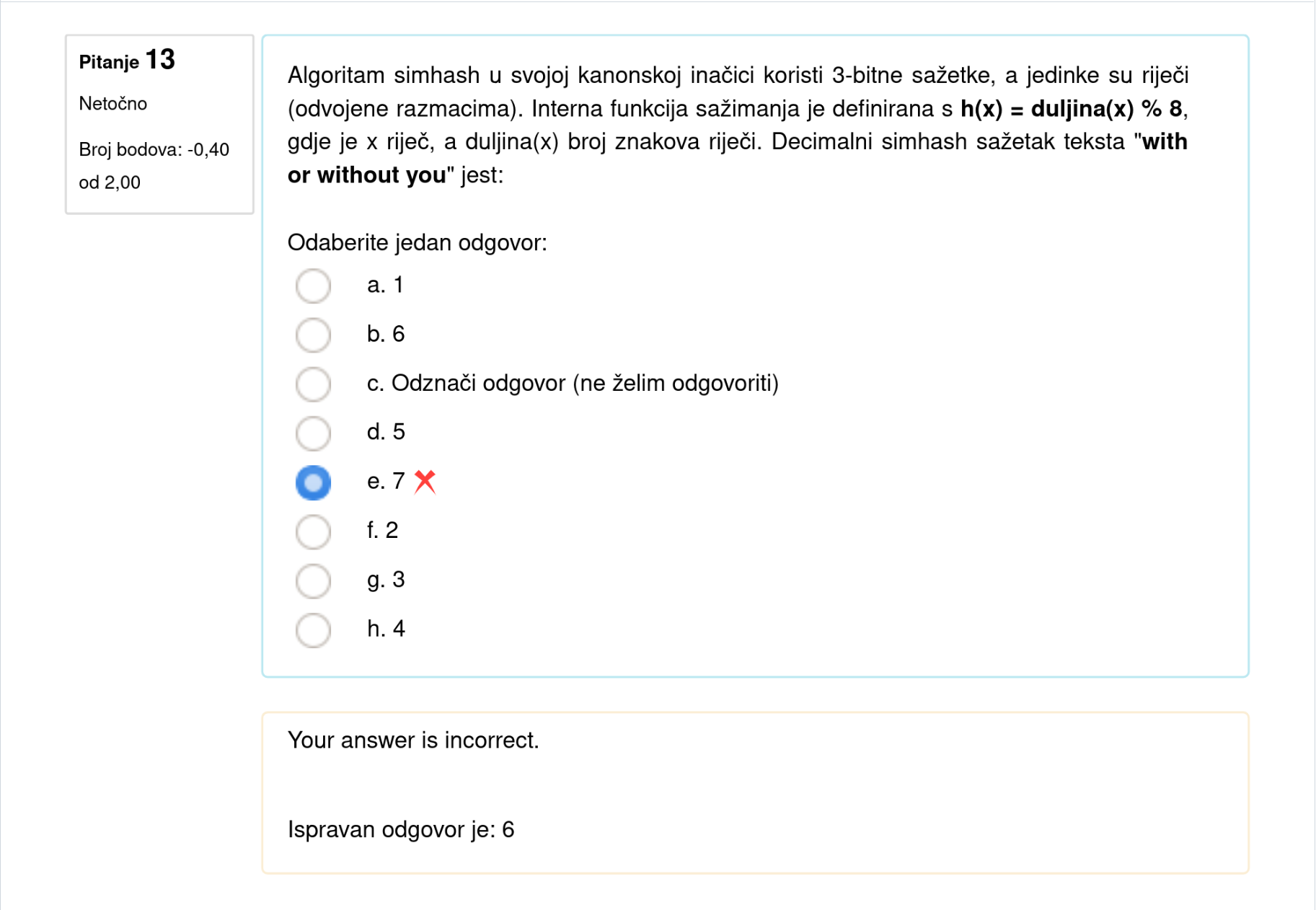This screenshot has width=1316, height=910.
Task: Select radio button for answer d. 5
Action: coord(313,433)
